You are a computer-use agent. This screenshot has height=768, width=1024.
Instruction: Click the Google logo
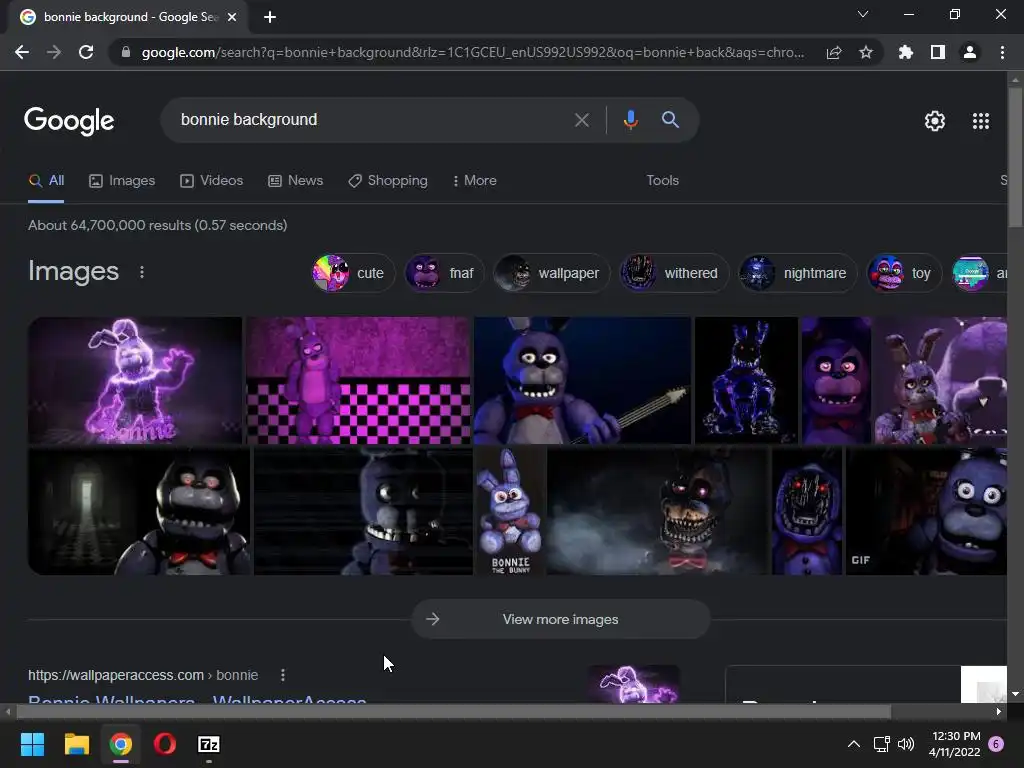(69, 121)
